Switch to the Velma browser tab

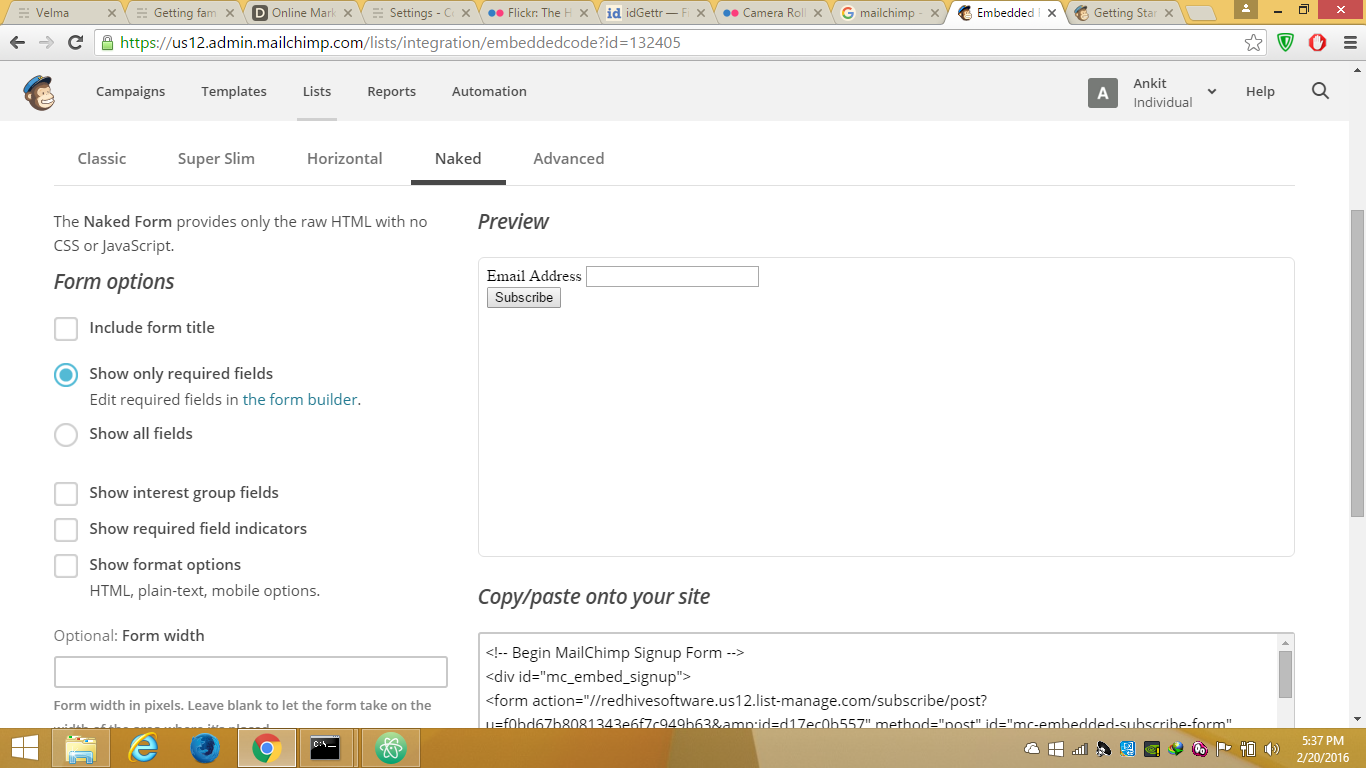click(x=67, y=13)
